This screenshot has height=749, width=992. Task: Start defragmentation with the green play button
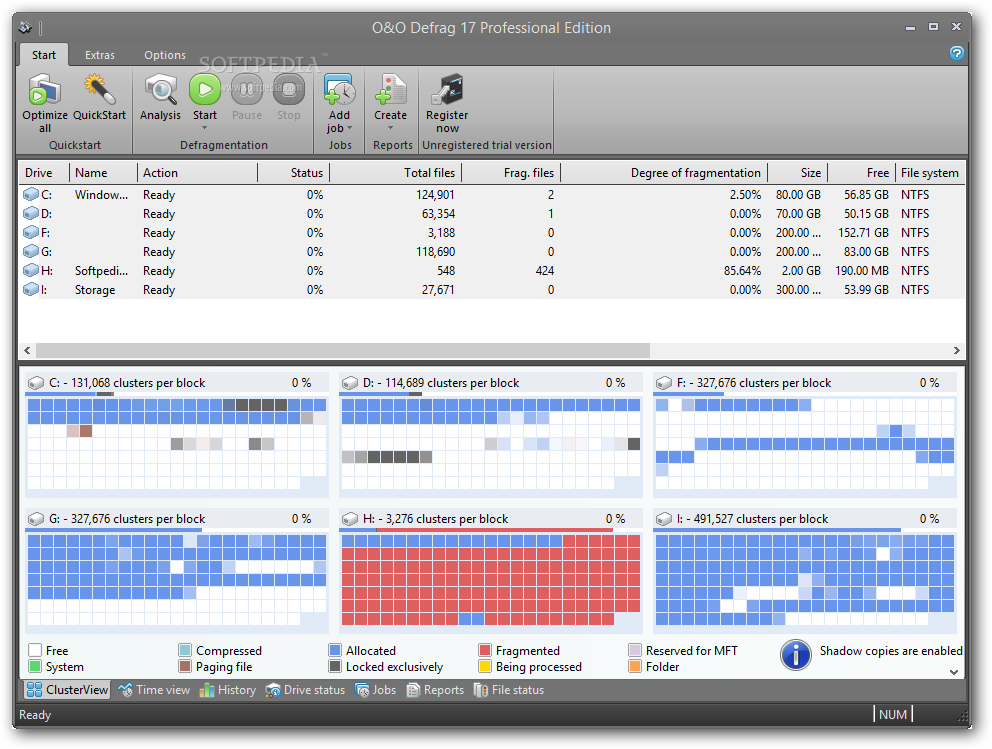click(204, 89)
